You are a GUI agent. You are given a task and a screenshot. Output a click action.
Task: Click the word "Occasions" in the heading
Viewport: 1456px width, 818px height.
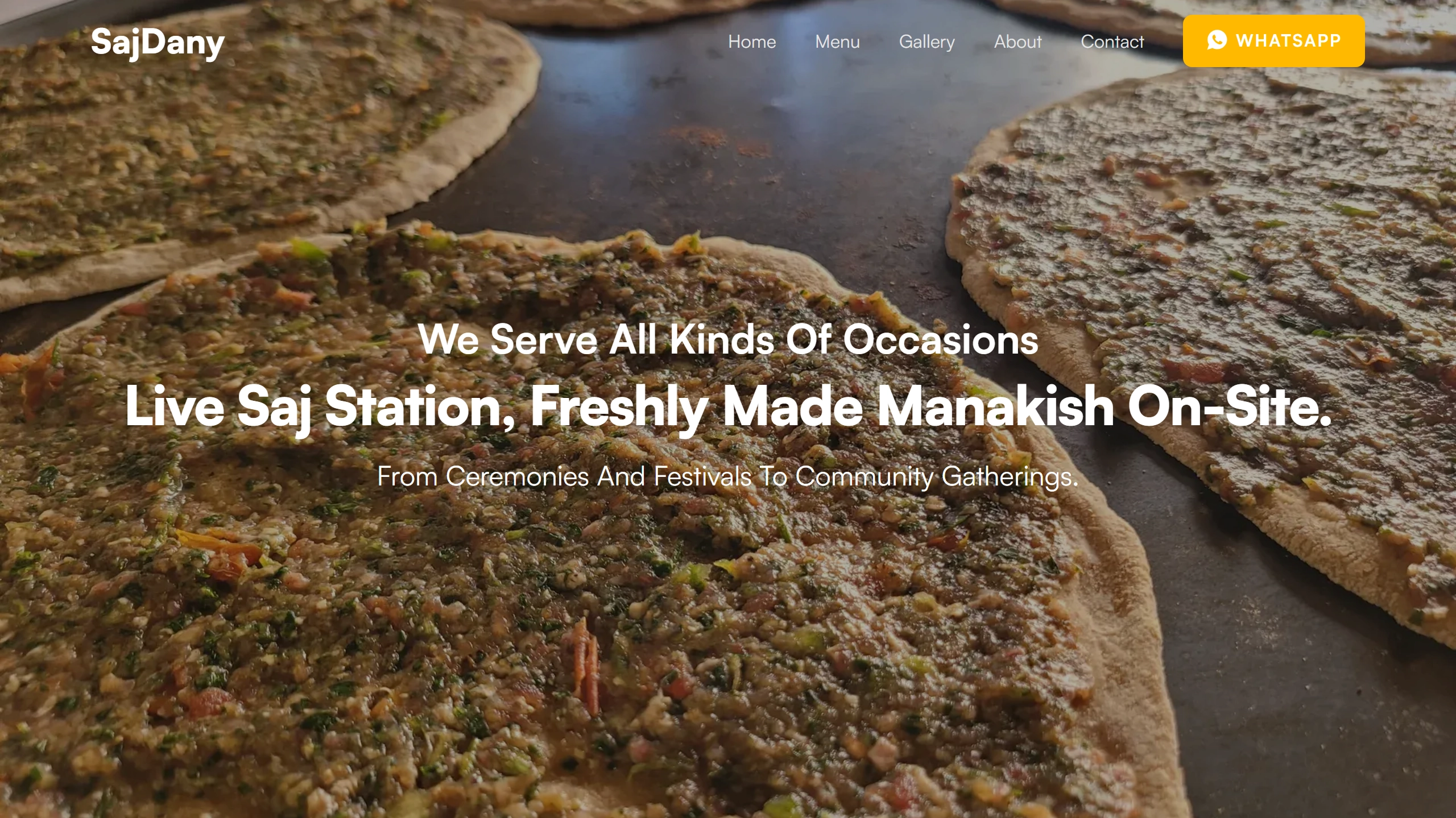point(941,339)
